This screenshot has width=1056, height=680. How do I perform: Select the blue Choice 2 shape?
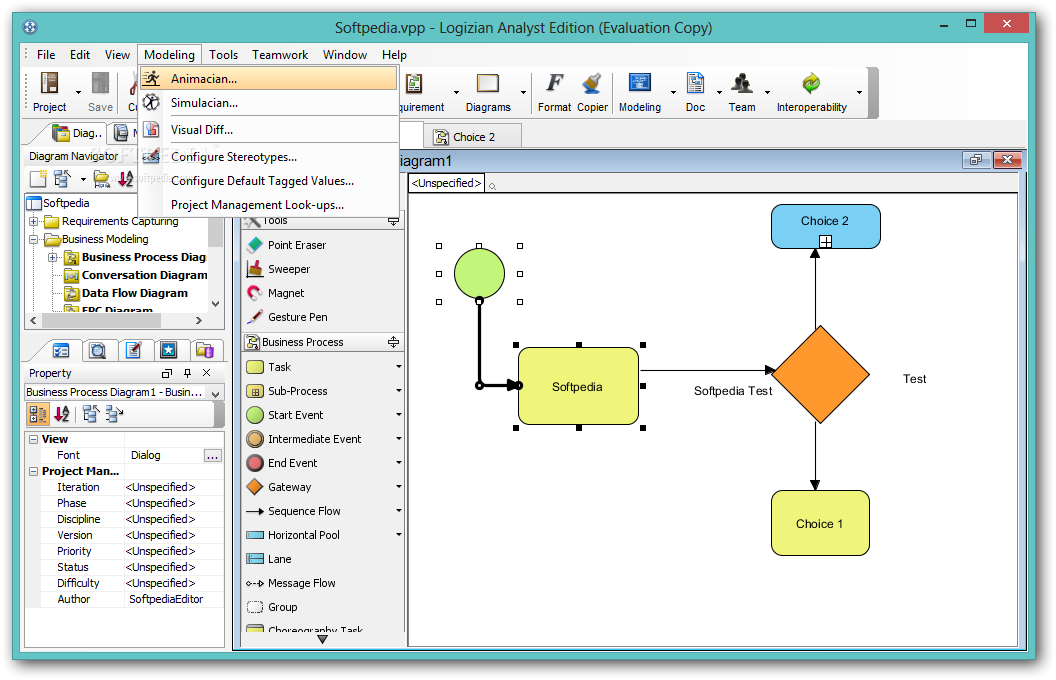click(x=826, y=227)
